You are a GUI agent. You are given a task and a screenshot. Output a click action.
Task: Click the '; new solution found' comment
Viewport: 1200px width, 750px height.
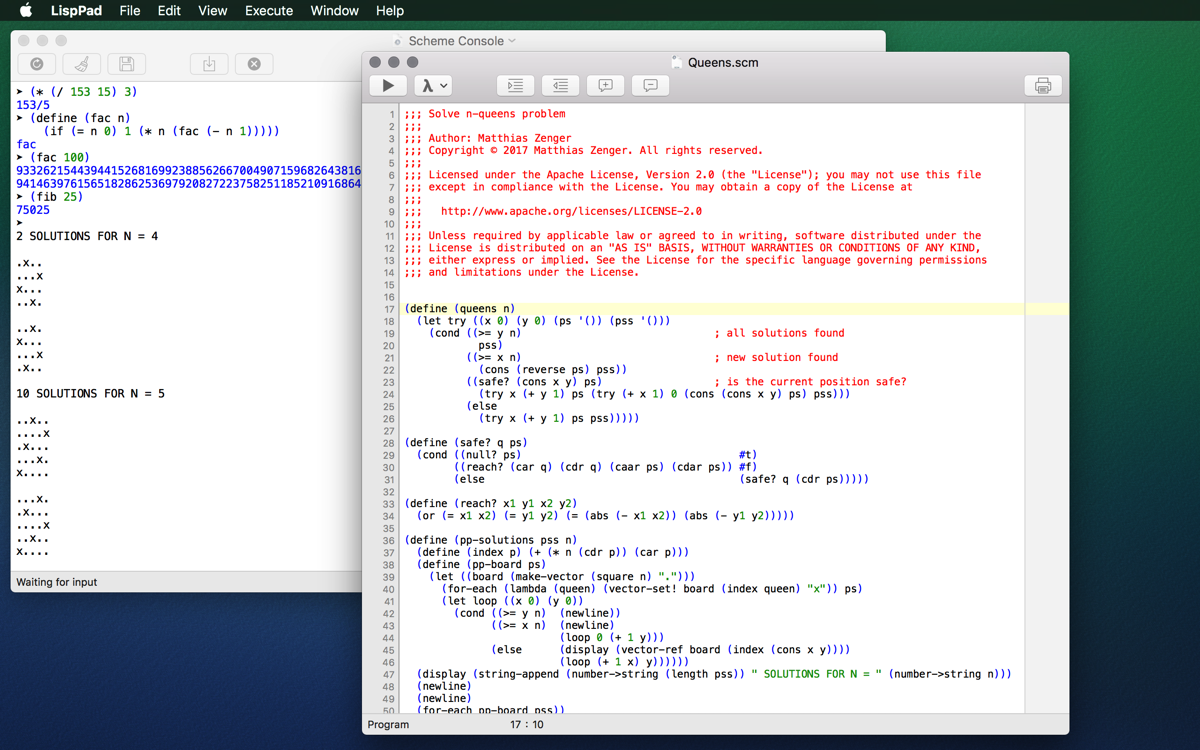[776, 357]
